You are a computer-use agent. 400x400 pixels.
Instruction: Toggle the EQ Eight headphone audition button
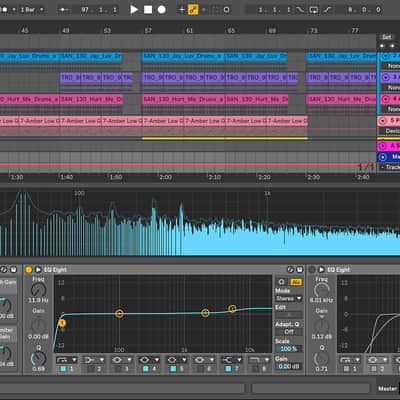282,282
